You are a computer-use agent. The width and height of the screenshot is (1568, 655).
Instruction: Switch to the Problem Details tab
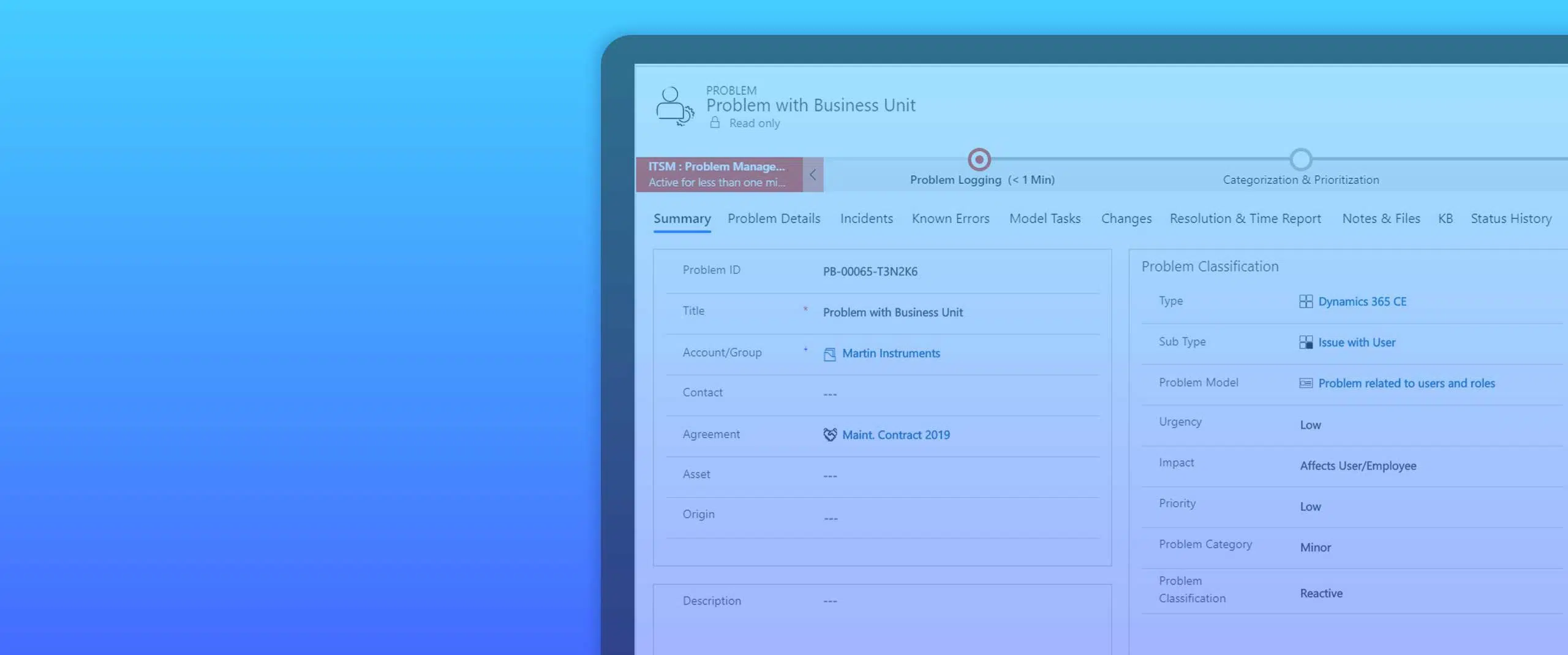[774, 219]
